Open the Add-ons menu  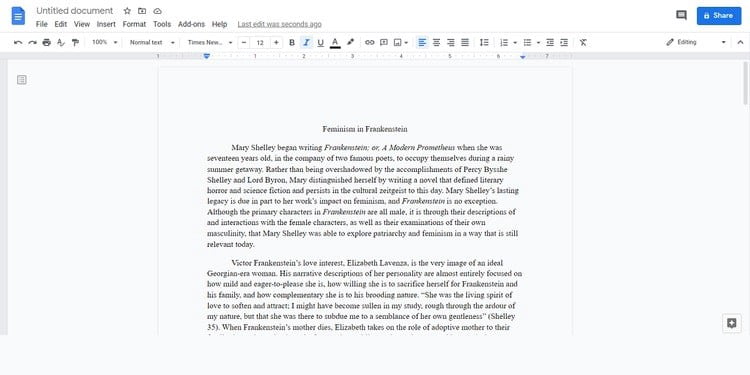coord(191,24)
